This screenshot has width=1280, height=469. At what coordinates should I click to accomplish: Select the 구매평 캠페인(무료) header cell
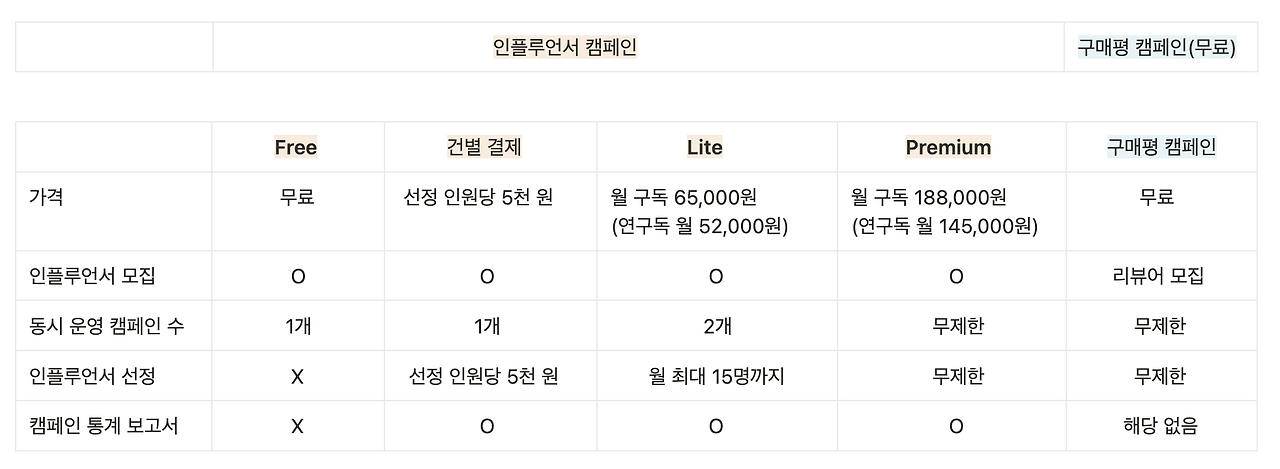[1160, 47]
